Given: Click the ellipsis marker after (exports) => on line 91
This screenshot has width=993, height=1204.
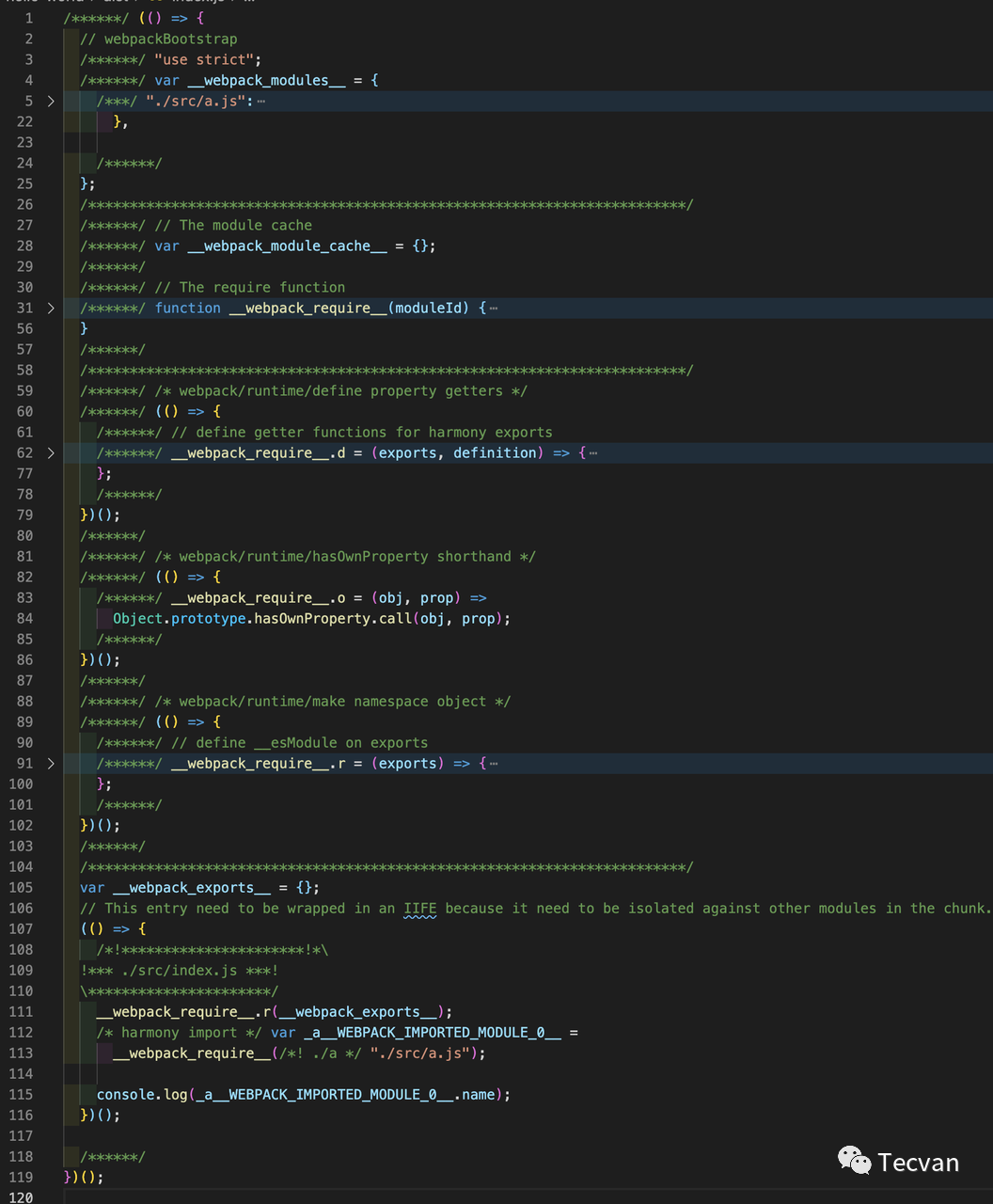Looking at the screenshot, I should tap(493, 763).
